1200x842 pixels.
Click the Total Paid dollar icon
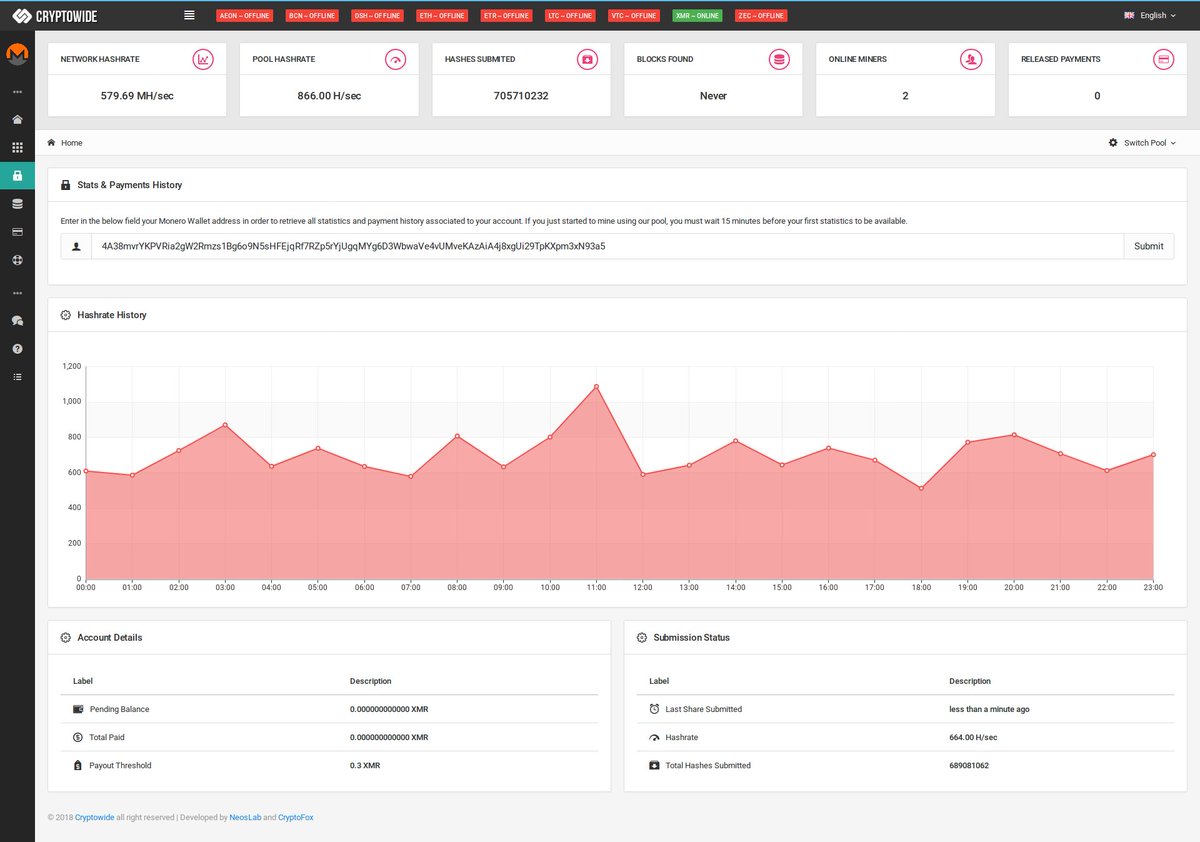(x=78, y=737)
